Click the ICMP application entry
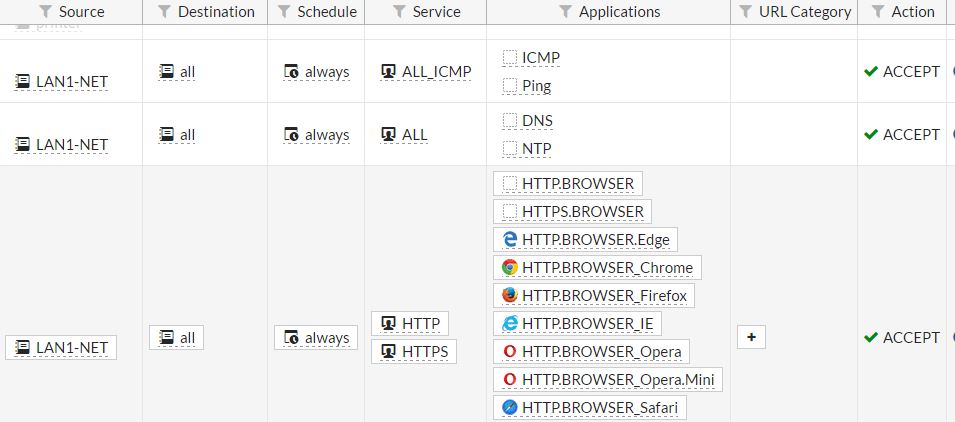Image resolution: width=955 pixels, height=422 pixels. point(540,58)
